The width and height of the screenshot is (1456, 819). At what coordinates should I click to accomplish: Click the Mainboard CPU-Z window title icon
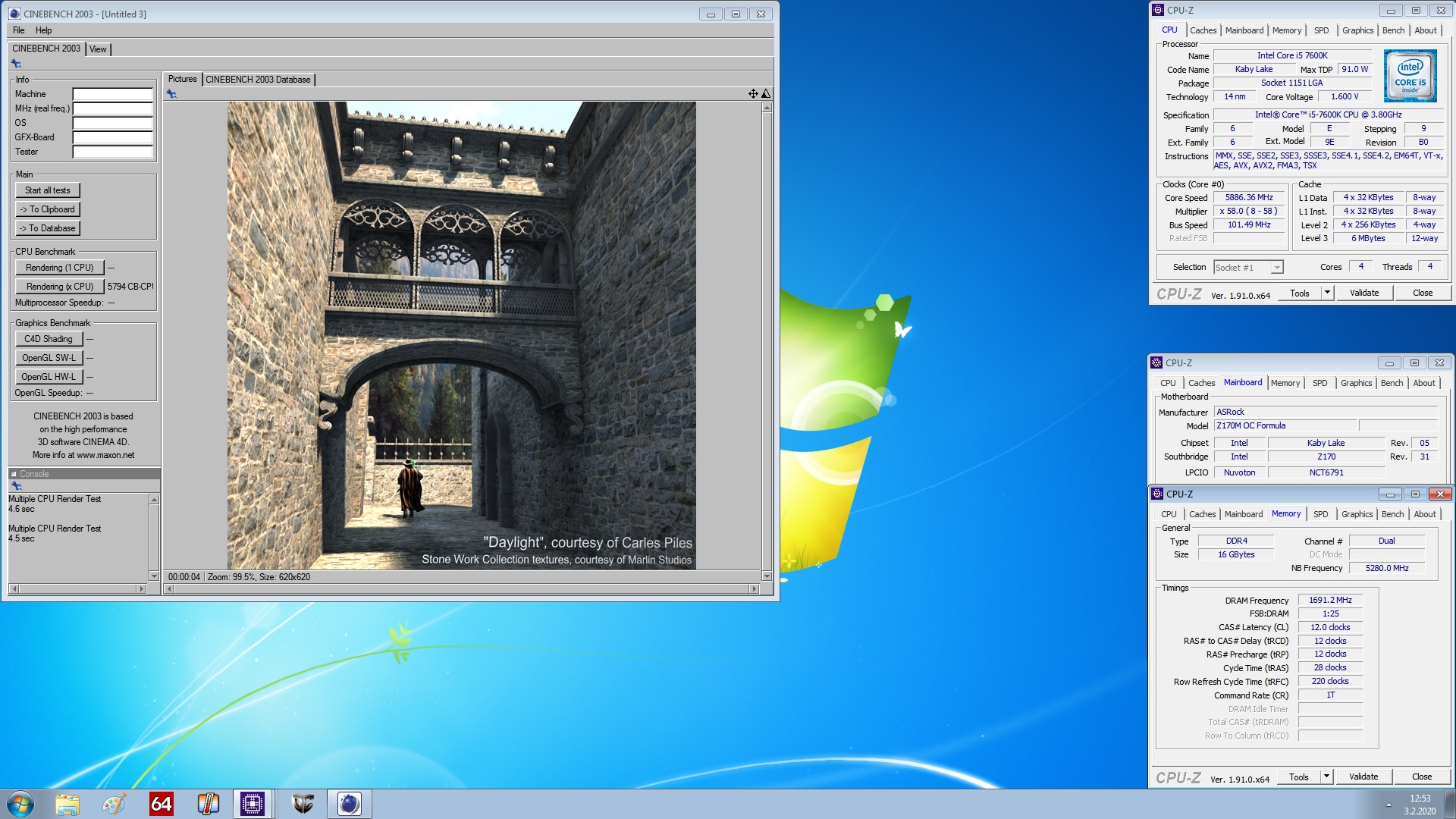click(x=1156, y=362)
